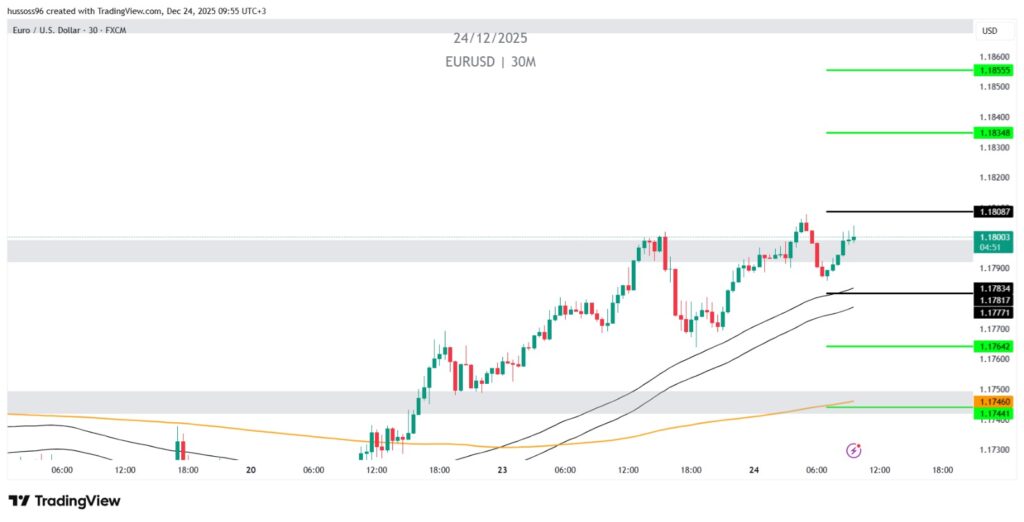Click the green 1.17441 price label
The width and height of the screenshot is (1024, 522).
(994, 413)
